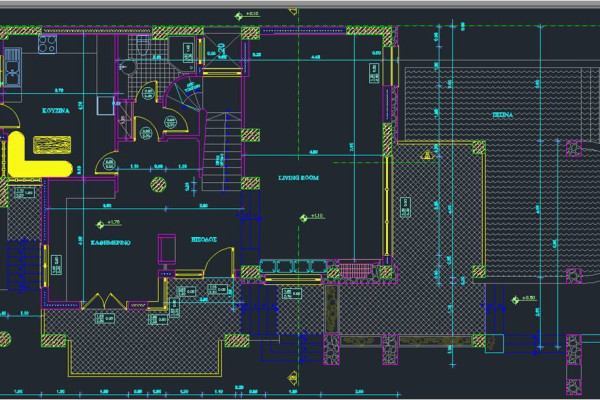Select the +1.70 level marker
This screenshot has height=400, width=600.
coord(107,221)
